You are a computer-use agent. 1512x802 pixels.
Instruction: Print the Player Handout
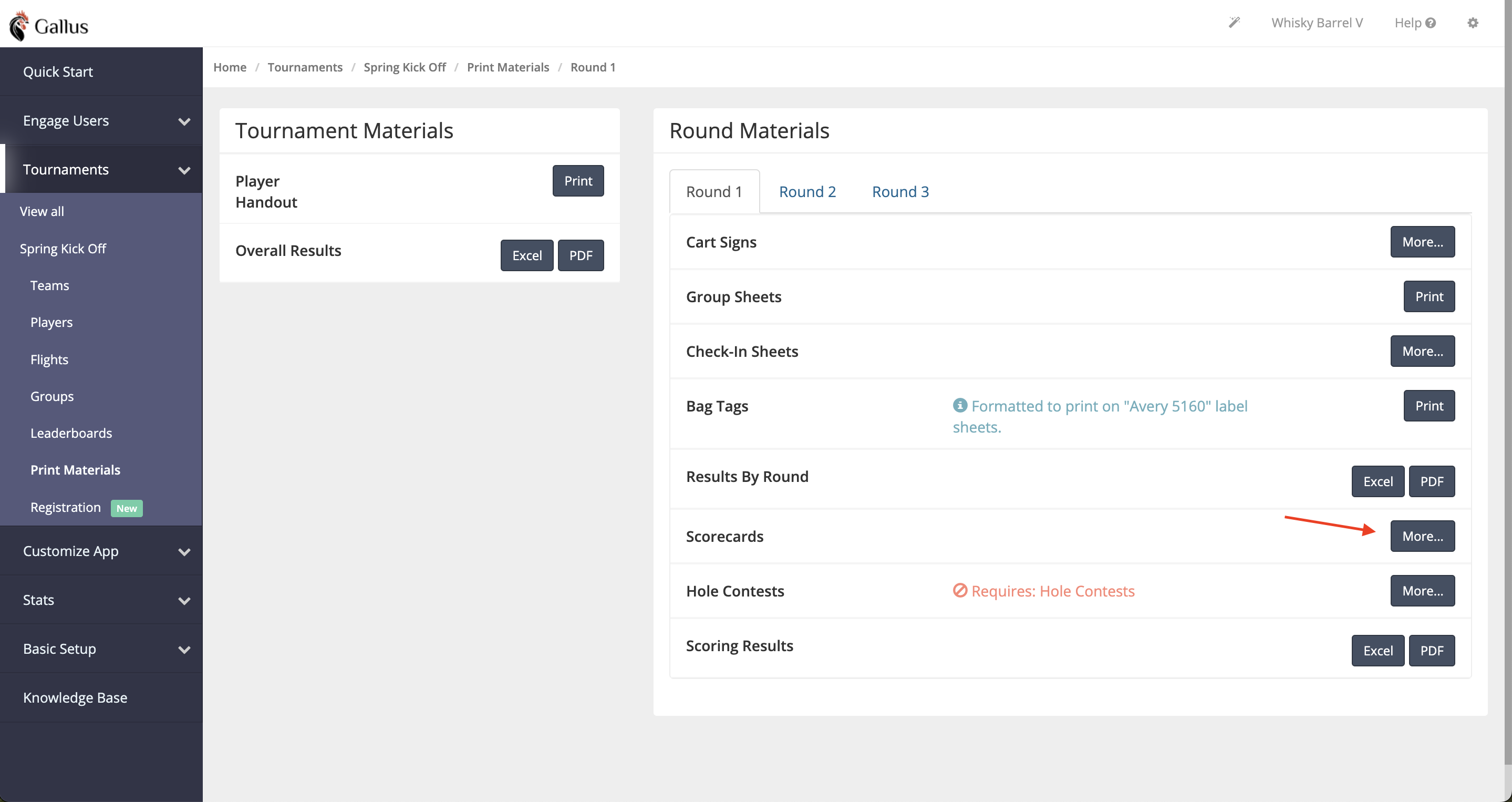[577, 181]
